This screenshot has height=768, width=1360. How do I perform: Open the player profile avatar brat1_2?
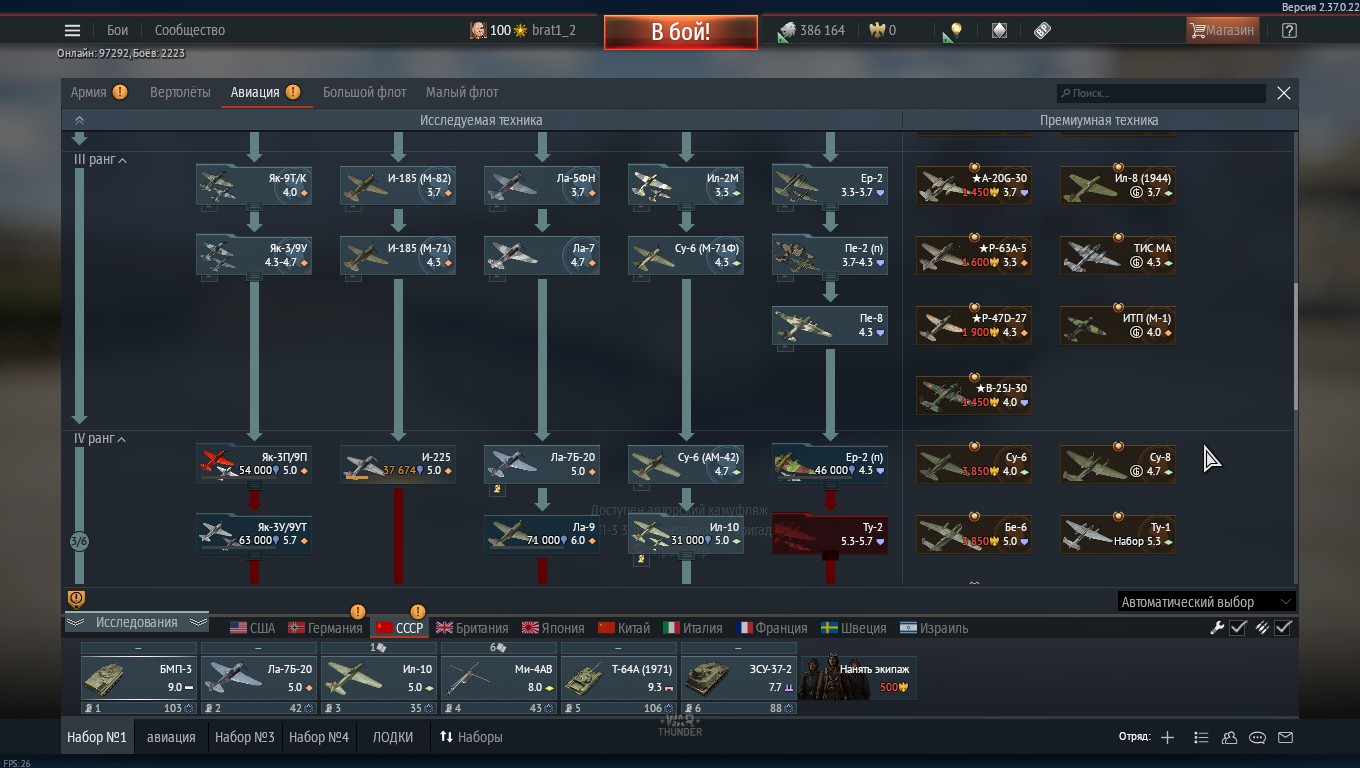478,30
